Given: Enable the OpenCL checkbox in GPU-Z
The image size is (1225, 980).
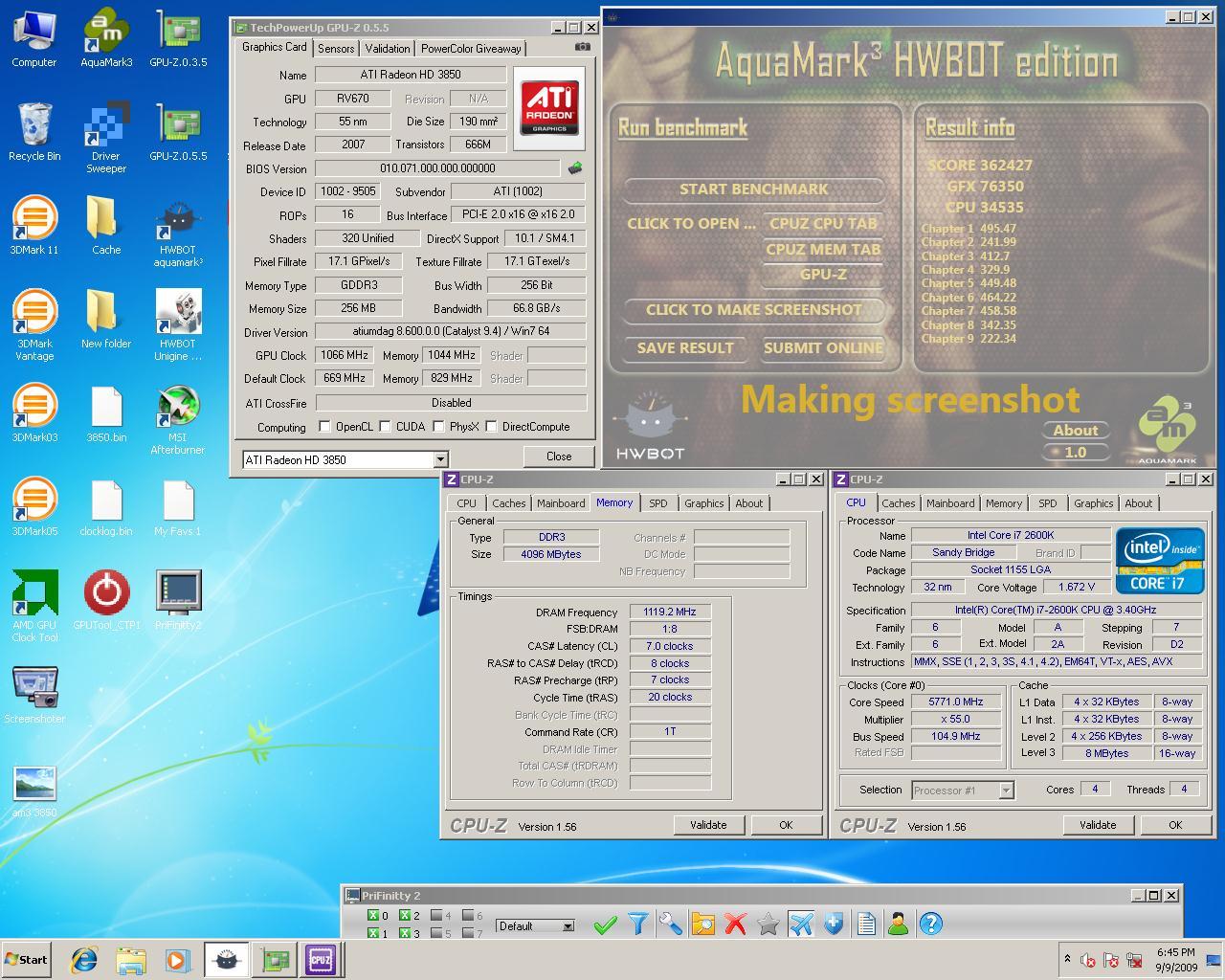Looking at the screenshot, I should click(x=324, y=427).
